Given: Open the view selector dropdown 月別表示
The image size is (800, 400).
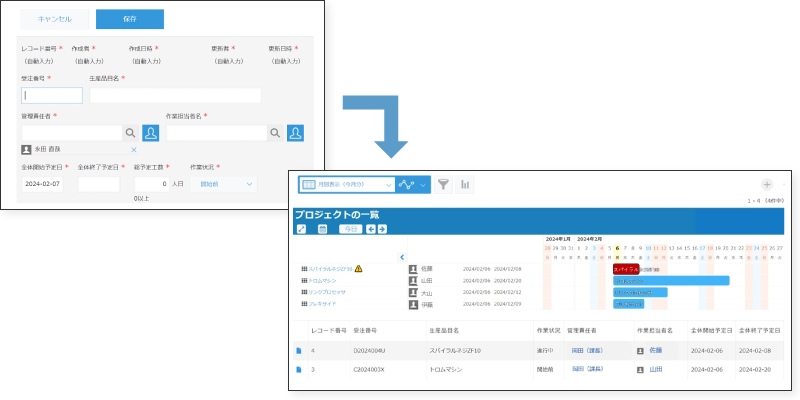Looking at the screenshot, I should pyautogui.click(x=347, y=185).
